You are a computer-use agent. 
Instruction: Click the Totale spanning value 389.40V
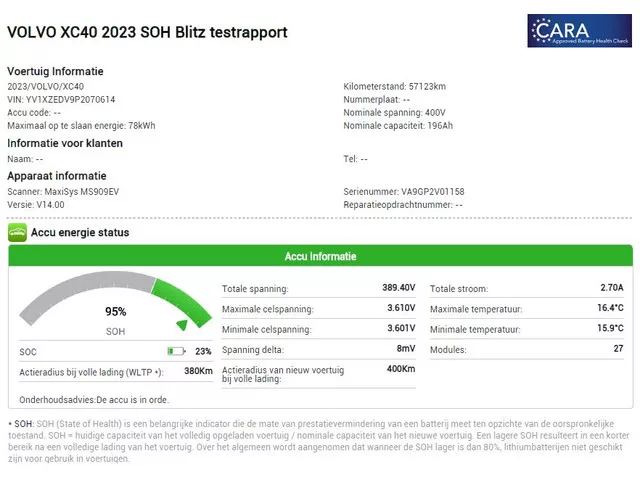click(398, 288)
